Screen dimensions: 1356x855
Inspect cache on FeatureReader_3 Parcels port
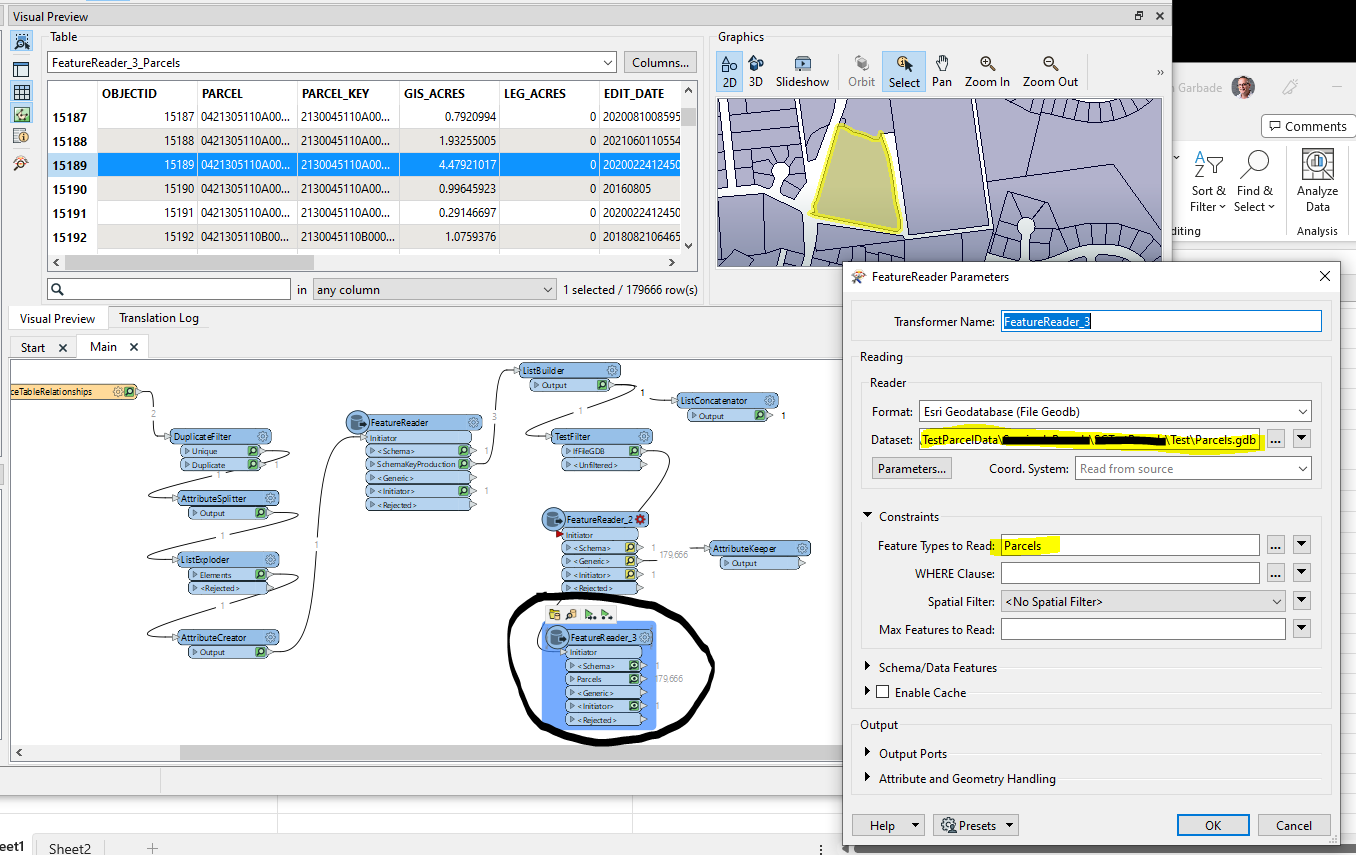click(634, 679)
